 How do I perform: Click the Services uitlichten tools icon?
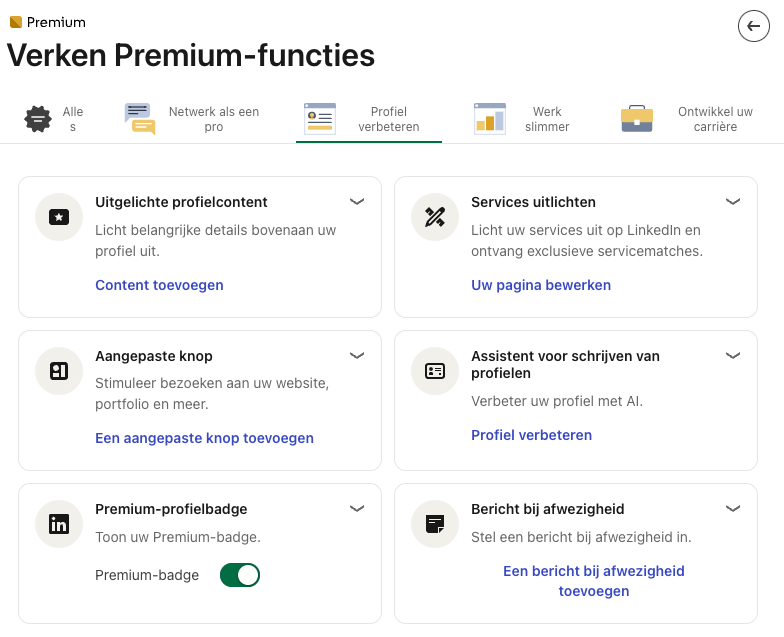click(x=435, y=217)
